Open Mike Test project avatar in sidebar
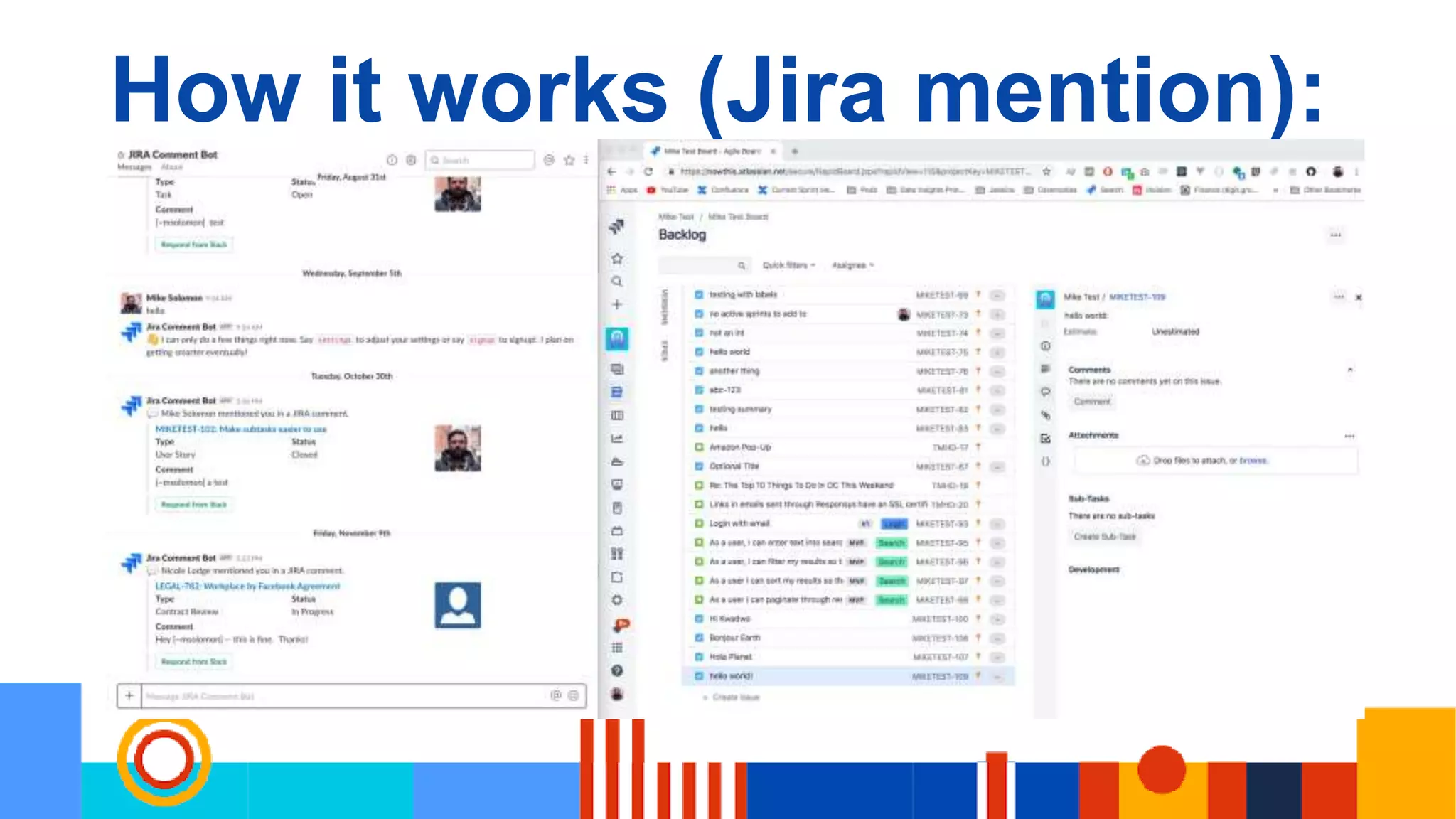Image resolution: width=1456 pixels, height=819 pixels. pyautogui.click(x=617, y=339)
